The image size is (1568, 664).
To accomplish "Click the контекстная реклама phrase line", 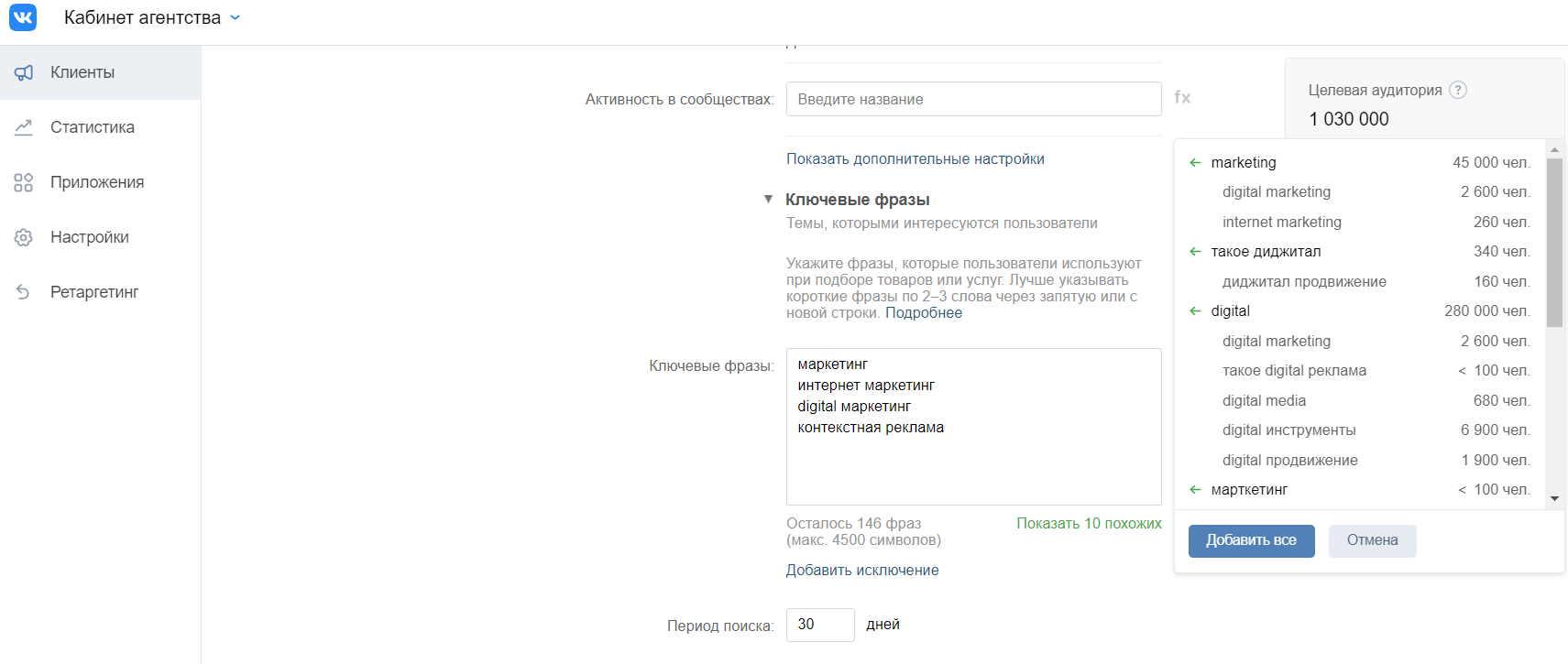I will tap(871, 428).
